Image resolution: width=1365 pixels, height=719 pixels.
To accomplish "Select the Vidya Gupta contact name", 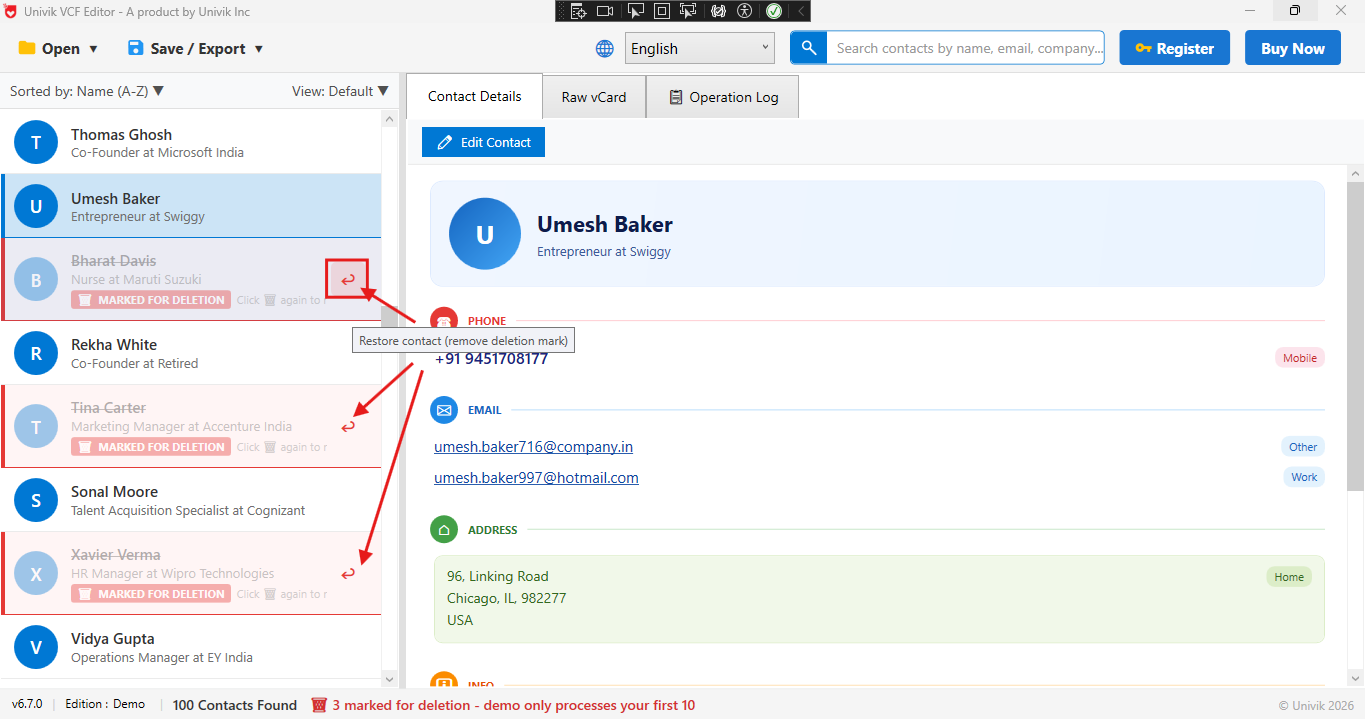I will click(x=112, y=639).
